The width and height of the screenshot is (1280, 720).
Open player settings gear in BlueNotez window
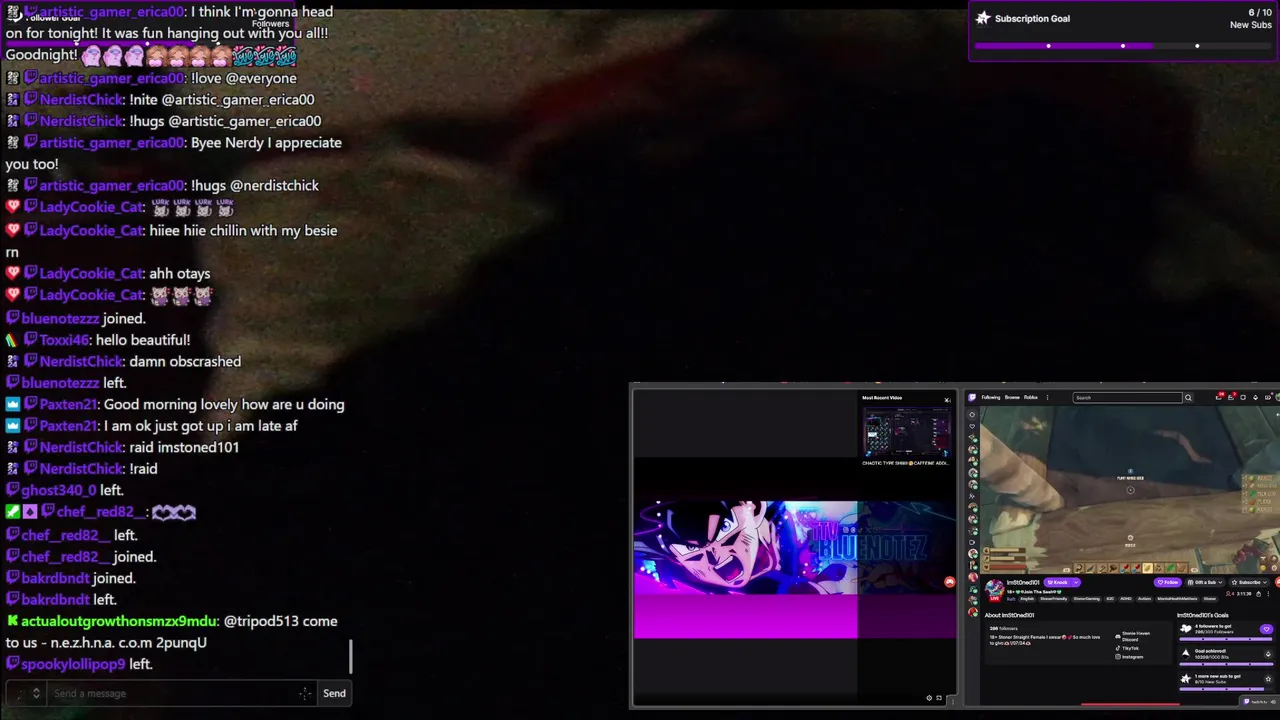tap(929, 698)
